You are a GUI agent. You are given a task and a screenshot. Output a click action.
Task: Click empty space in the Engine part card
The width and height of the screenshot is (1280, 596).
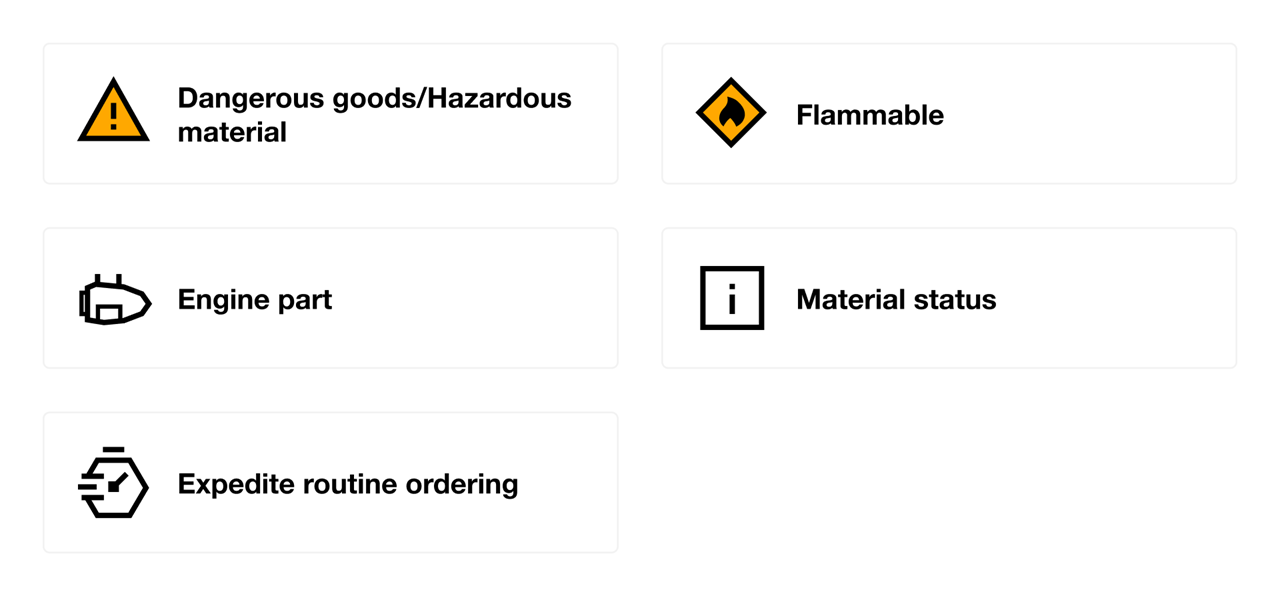480,299
